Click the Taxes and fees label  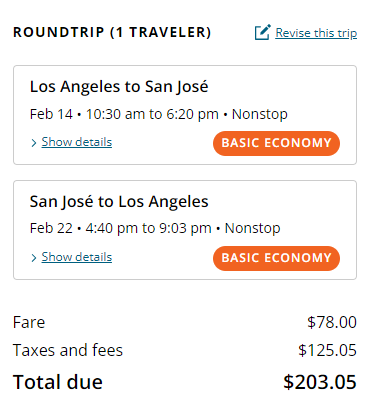click(x=68, y=350)
